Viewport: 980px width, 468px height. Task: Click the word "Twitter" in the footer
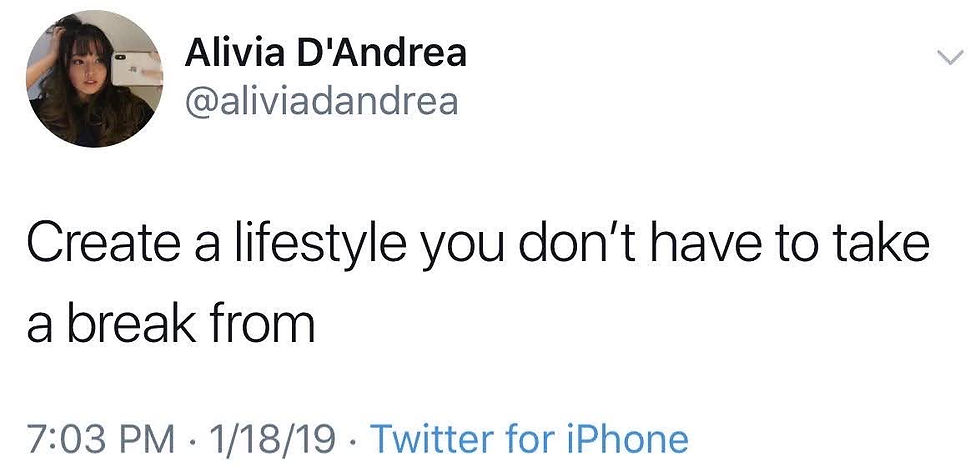point(431,438)
